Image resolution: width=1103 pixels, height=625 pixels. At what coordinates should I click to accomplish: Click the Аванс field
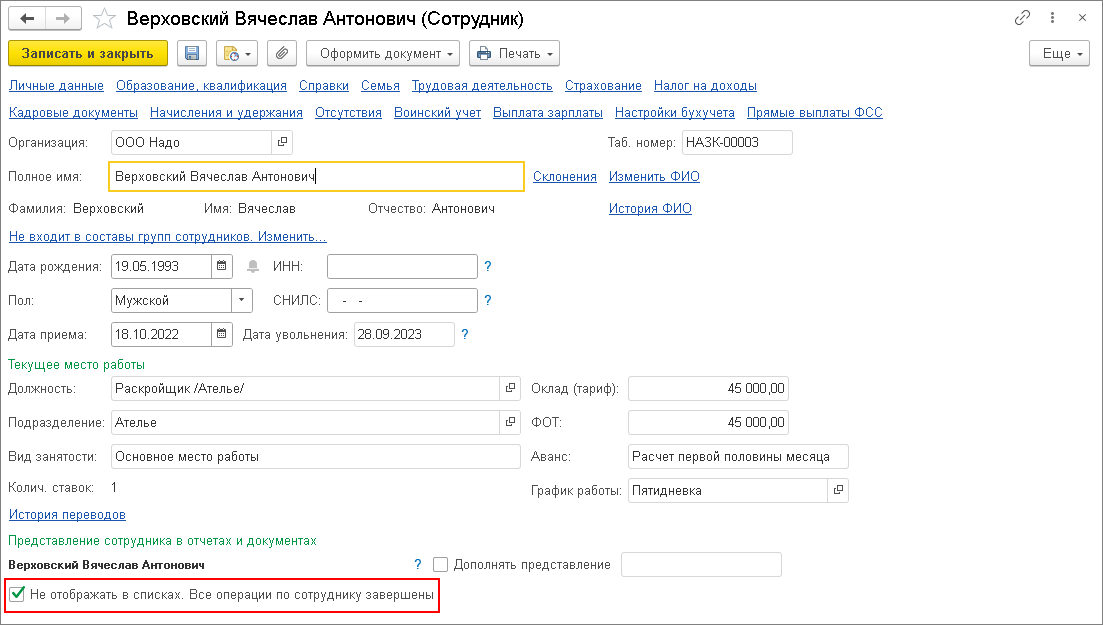click(739, 457)
